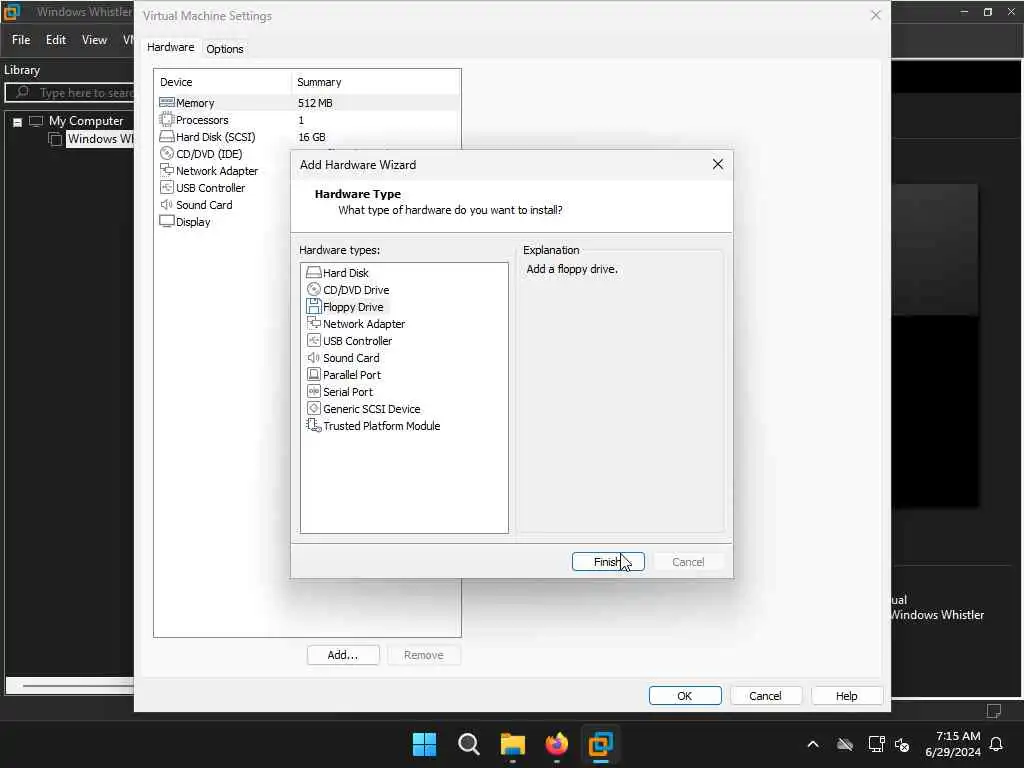Select the Floppy Drive icon in wizard
1024x768 pixels.
click(x=313, y=306)
